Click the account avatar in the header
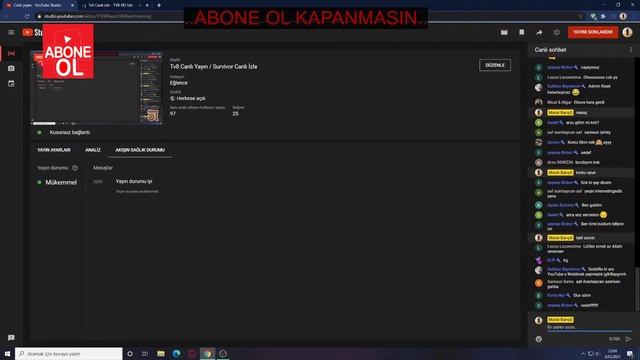The height and width of the screenshot is (360, 640). 627,32
